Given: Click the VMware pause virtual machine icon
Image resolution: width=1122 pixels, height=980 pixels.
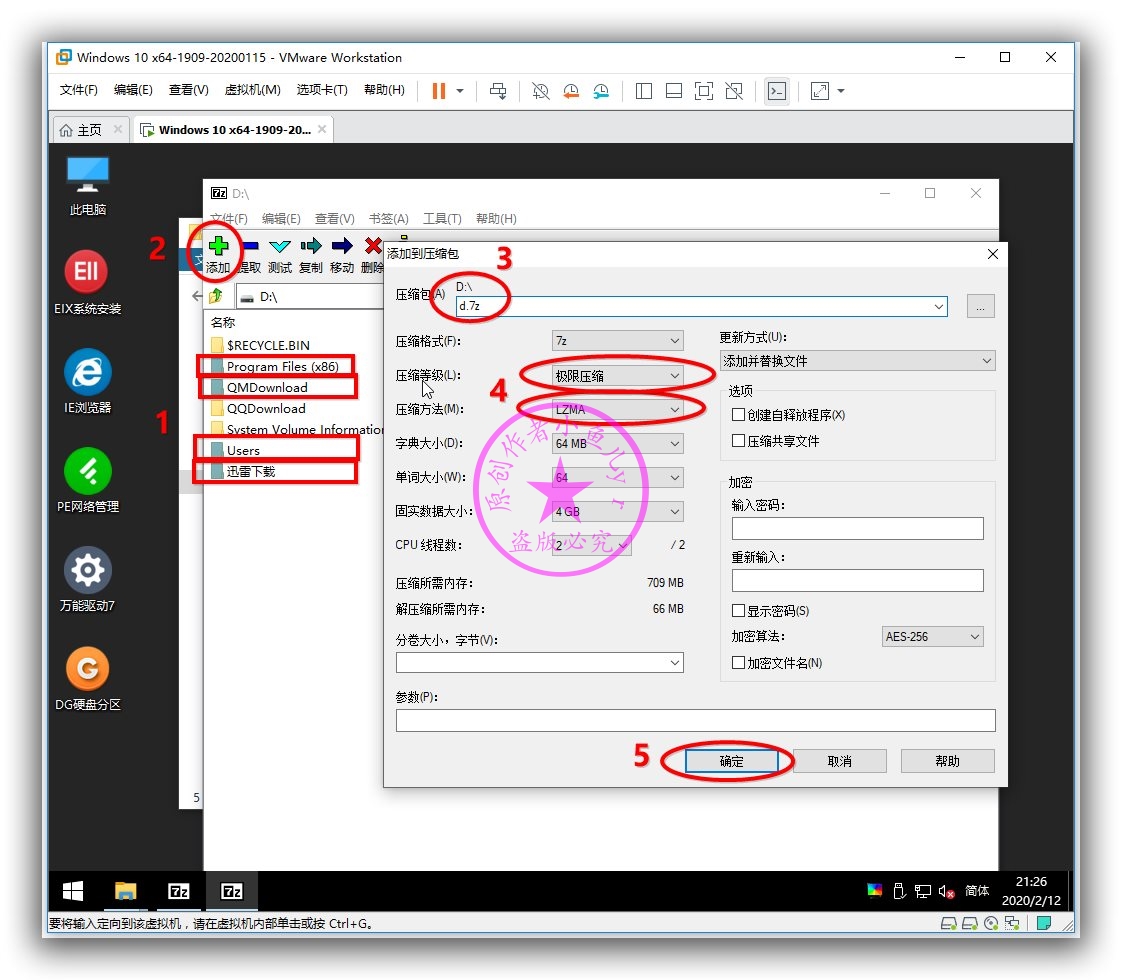Looking at the screenshot, I should click(x=440, y=90).
